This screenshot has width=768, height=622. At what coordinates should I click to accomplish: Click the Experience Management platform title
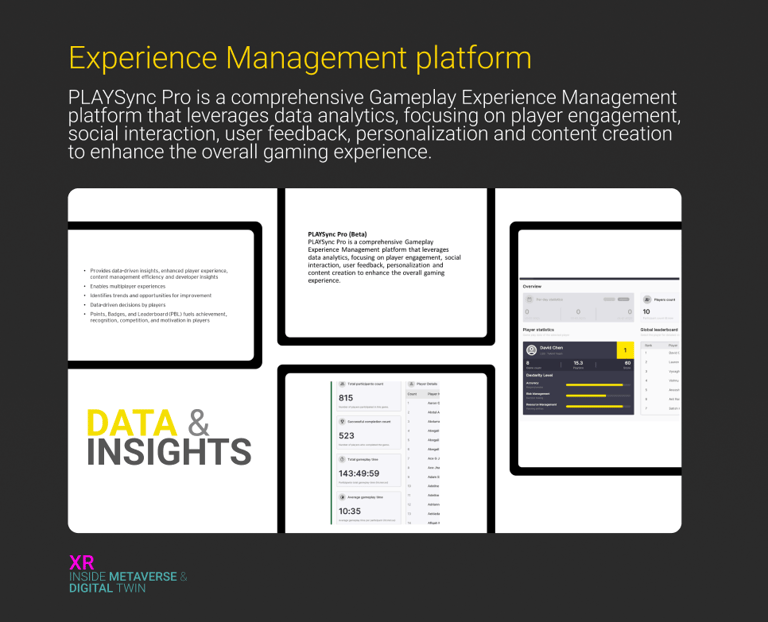point(300,58)
